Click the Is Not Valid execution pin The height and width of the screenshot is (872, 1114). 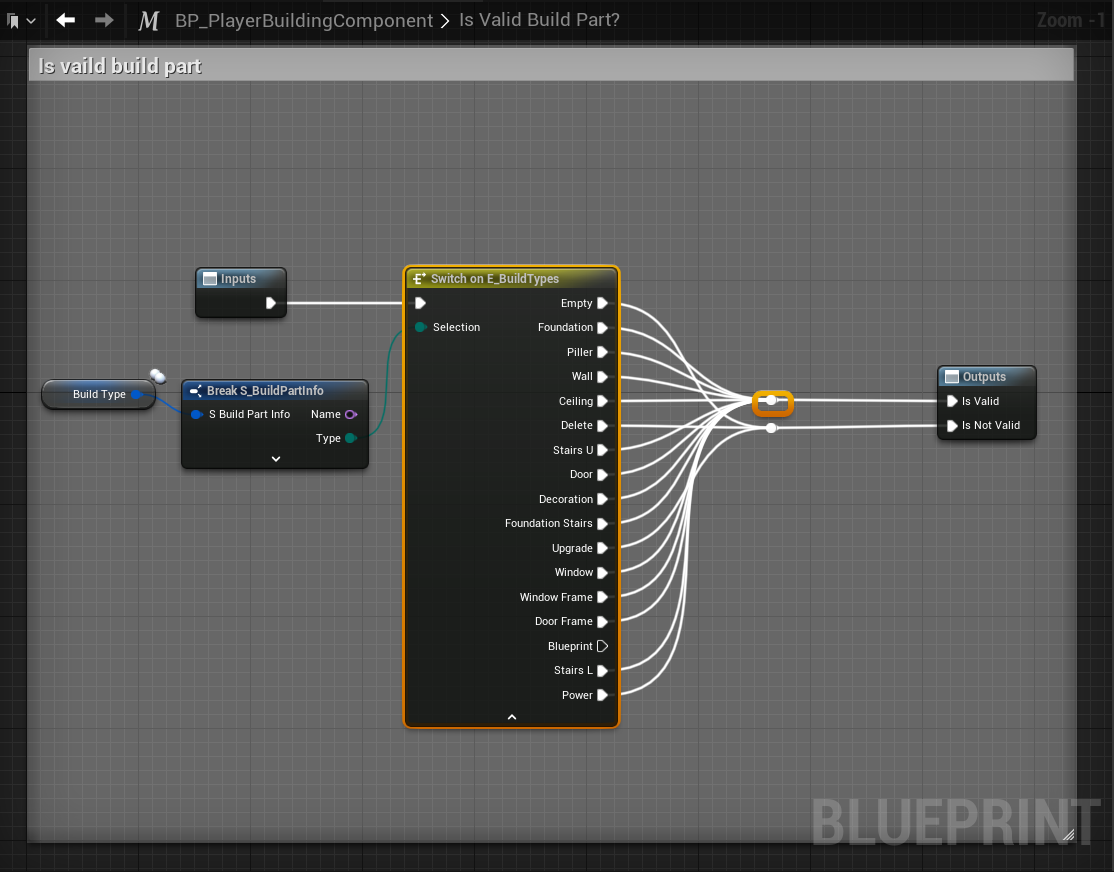[952, 426]
